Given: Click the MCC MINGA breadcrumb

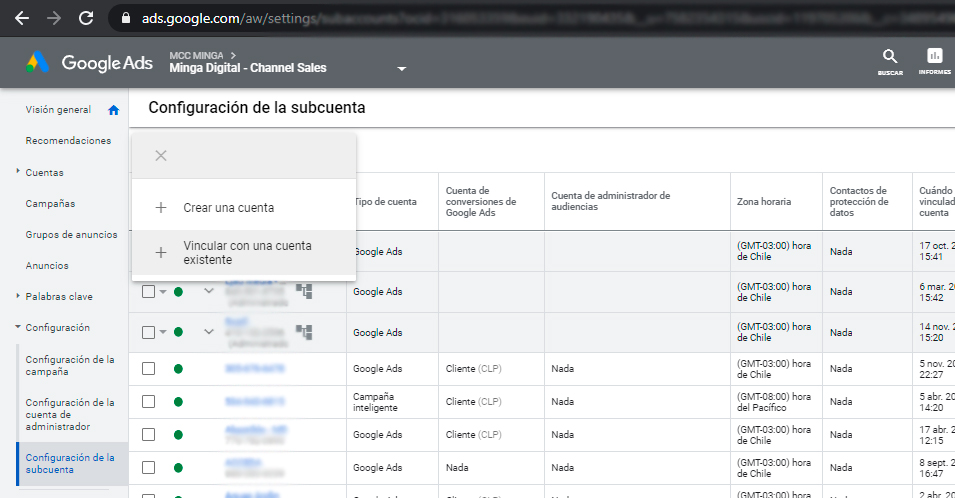Looking at the screenshot, I should tap(196, 55).
